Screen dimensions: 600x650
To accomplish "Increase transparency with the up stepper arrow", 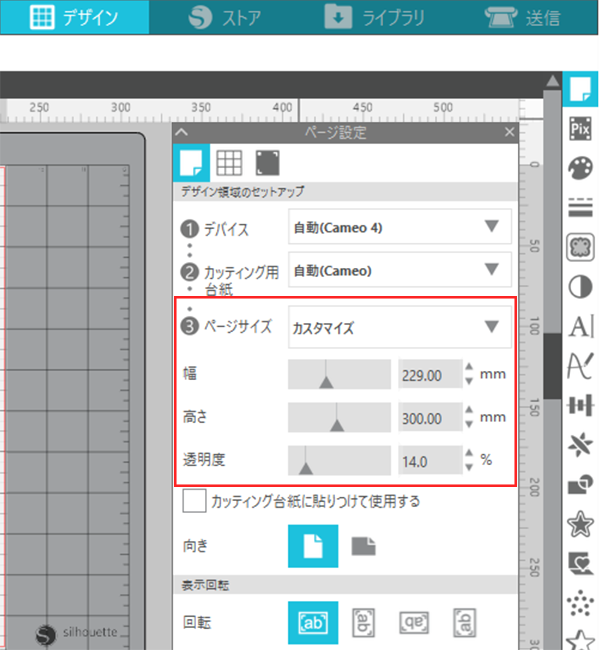I will pyautogui.click(x=469, y=453).
